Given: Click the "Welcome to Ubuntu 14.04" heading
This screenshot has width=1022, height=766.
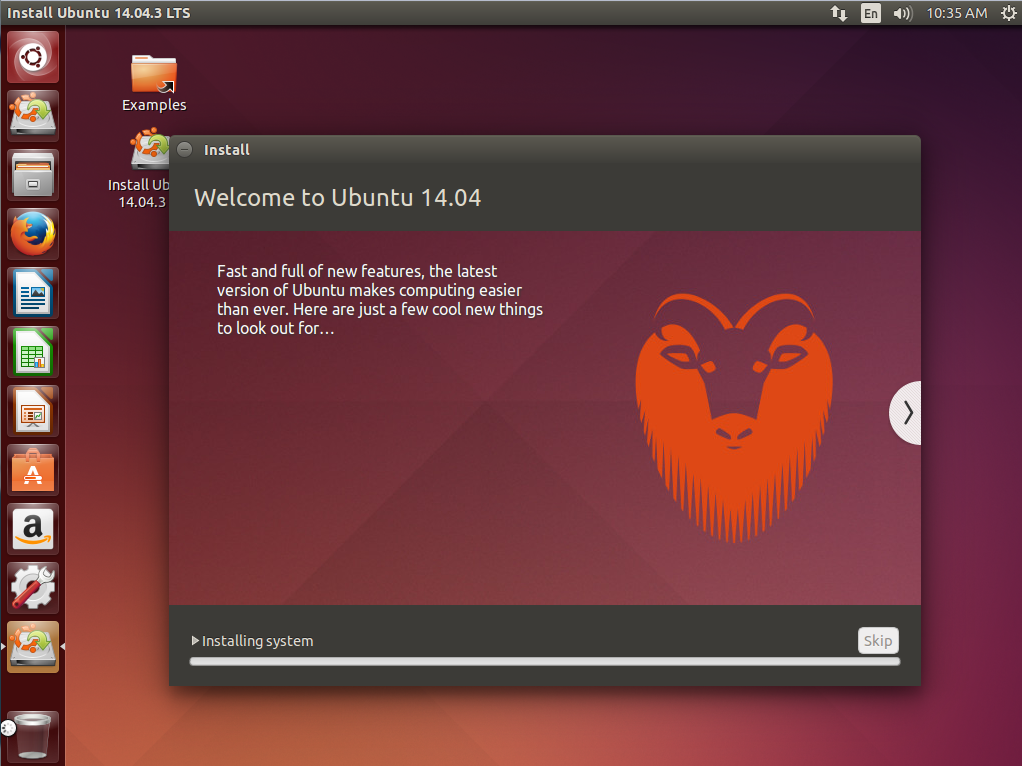Looking at the screenshot, I should (338, 198).
